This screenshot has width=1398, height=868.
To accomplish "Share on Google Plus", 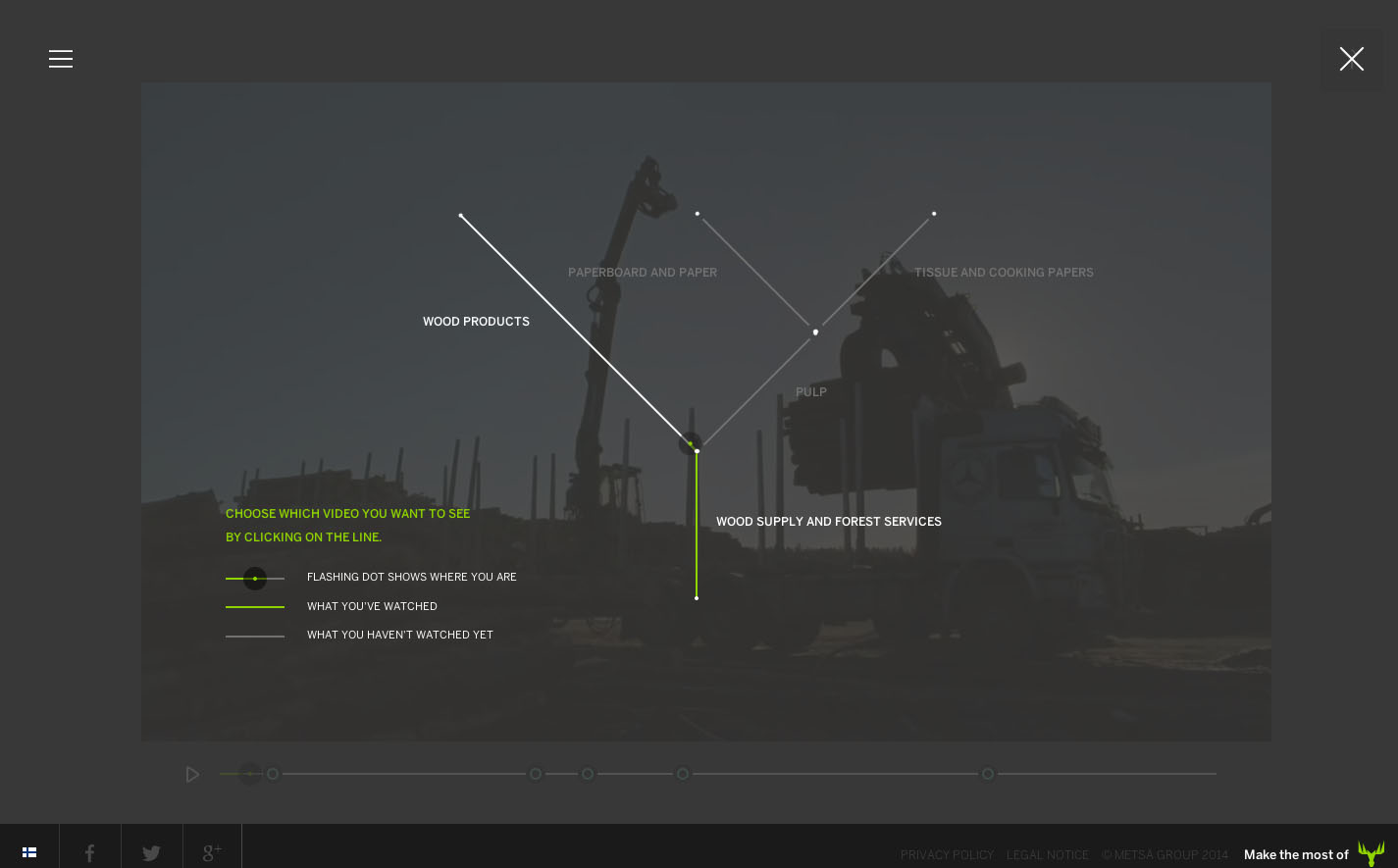I will tap(212, 852).
